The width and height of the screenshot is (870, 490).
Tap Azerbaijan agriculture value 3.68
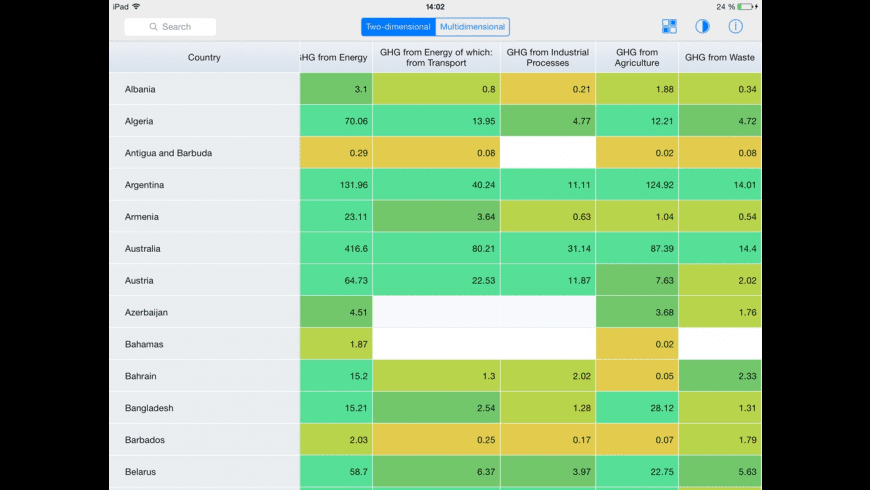637,312
